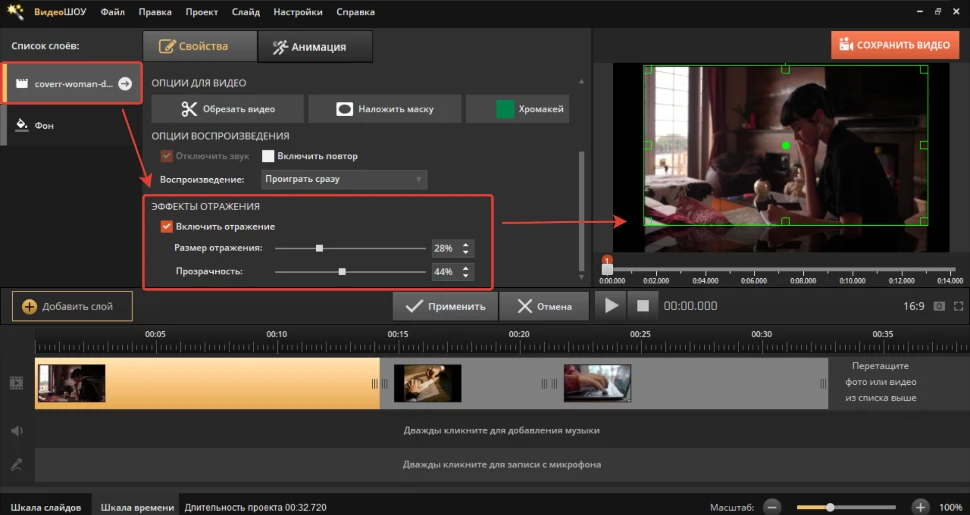Decrease Размер отражения with the down stepper

(466, 253)
